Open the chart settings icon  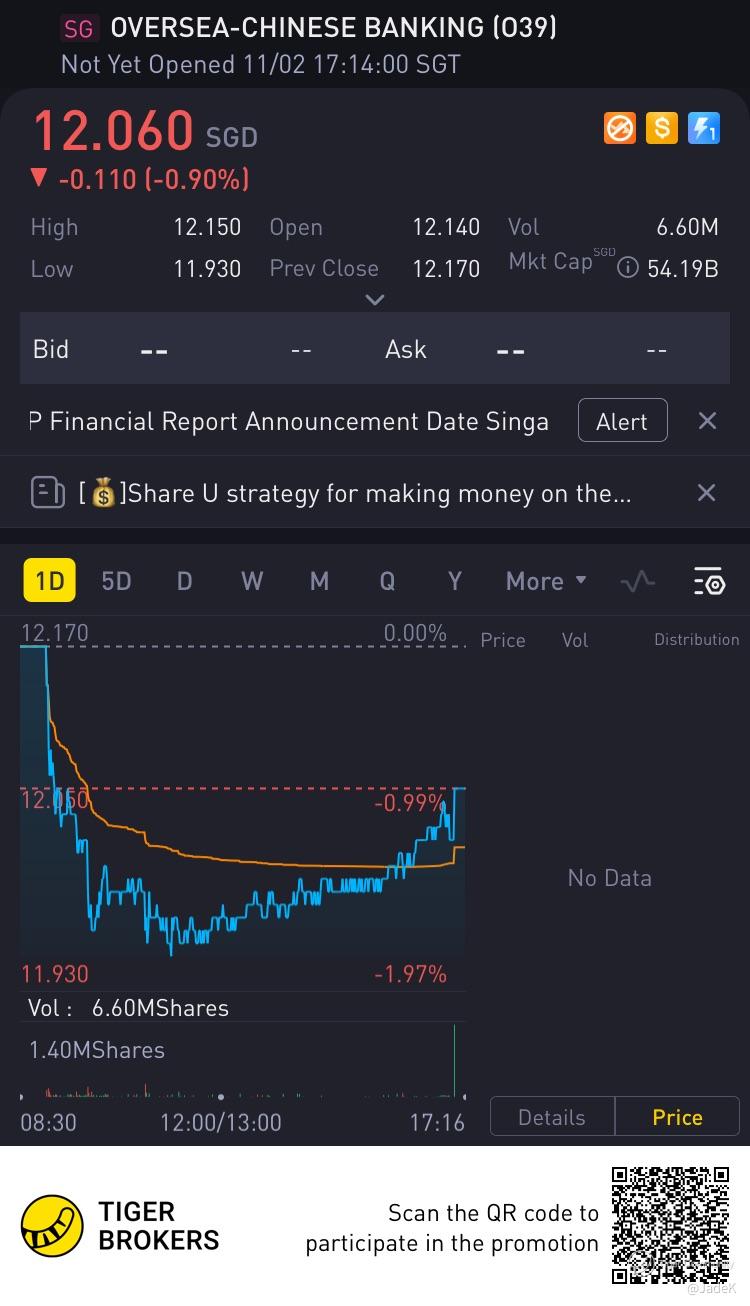point(708,581)
